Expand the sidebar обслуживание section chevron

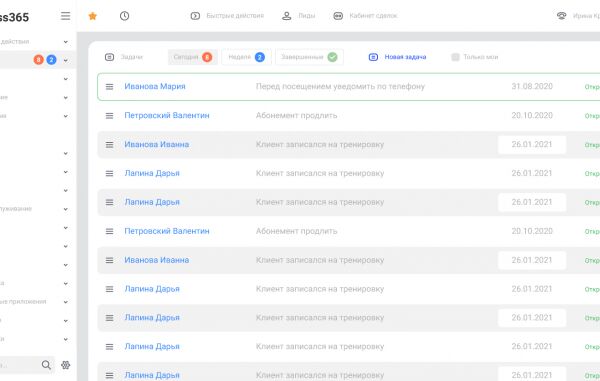pos(65,209)
